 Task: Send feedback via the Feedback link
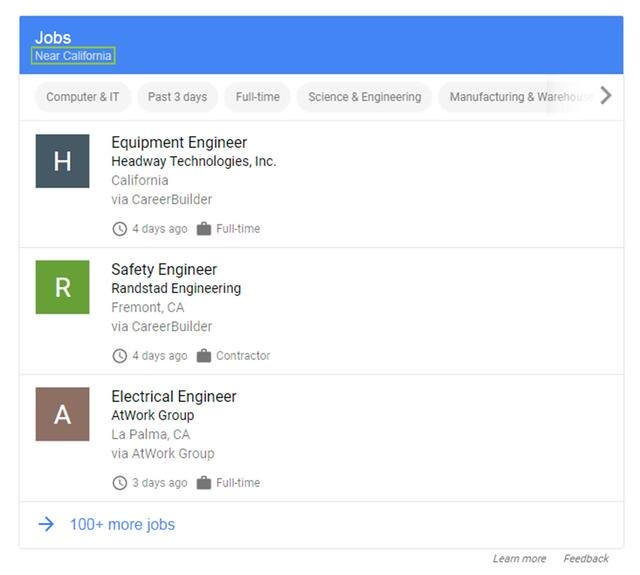point(586,559)
